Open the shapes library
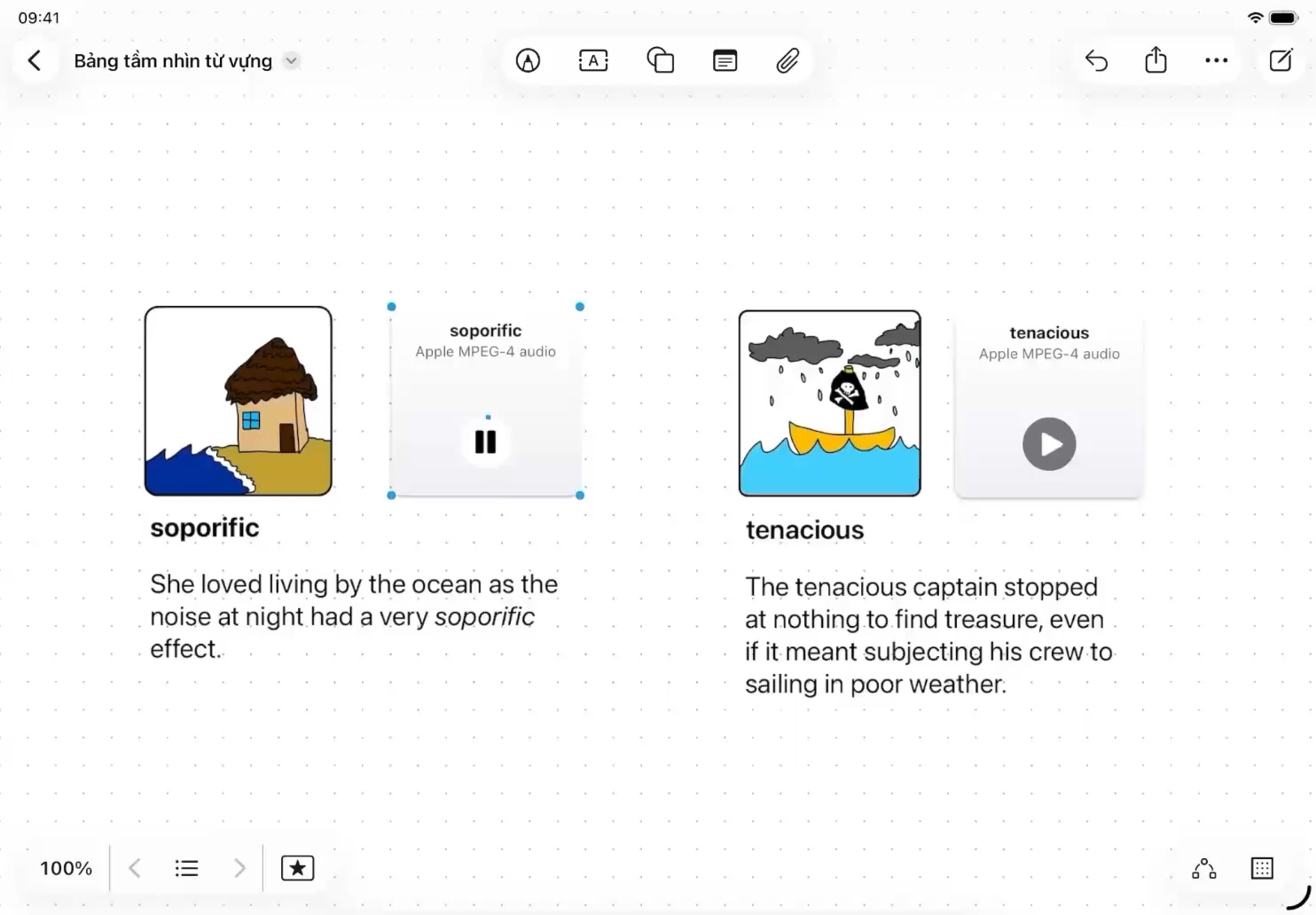 (660, 60)
